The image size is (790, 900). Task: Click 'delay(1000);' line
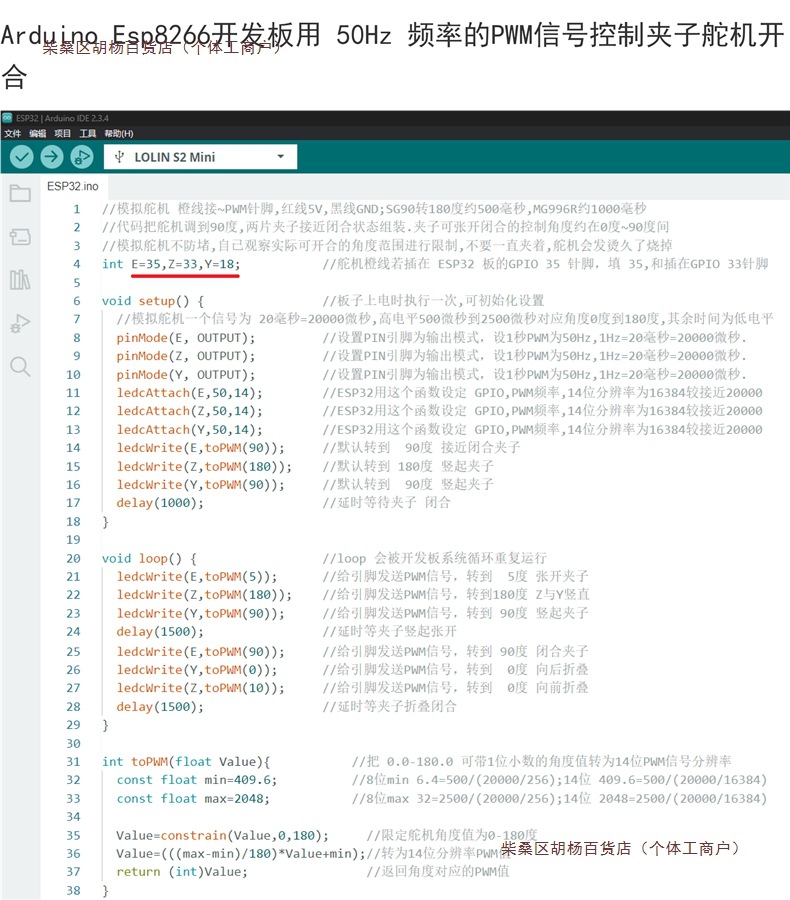coord(160,503)
